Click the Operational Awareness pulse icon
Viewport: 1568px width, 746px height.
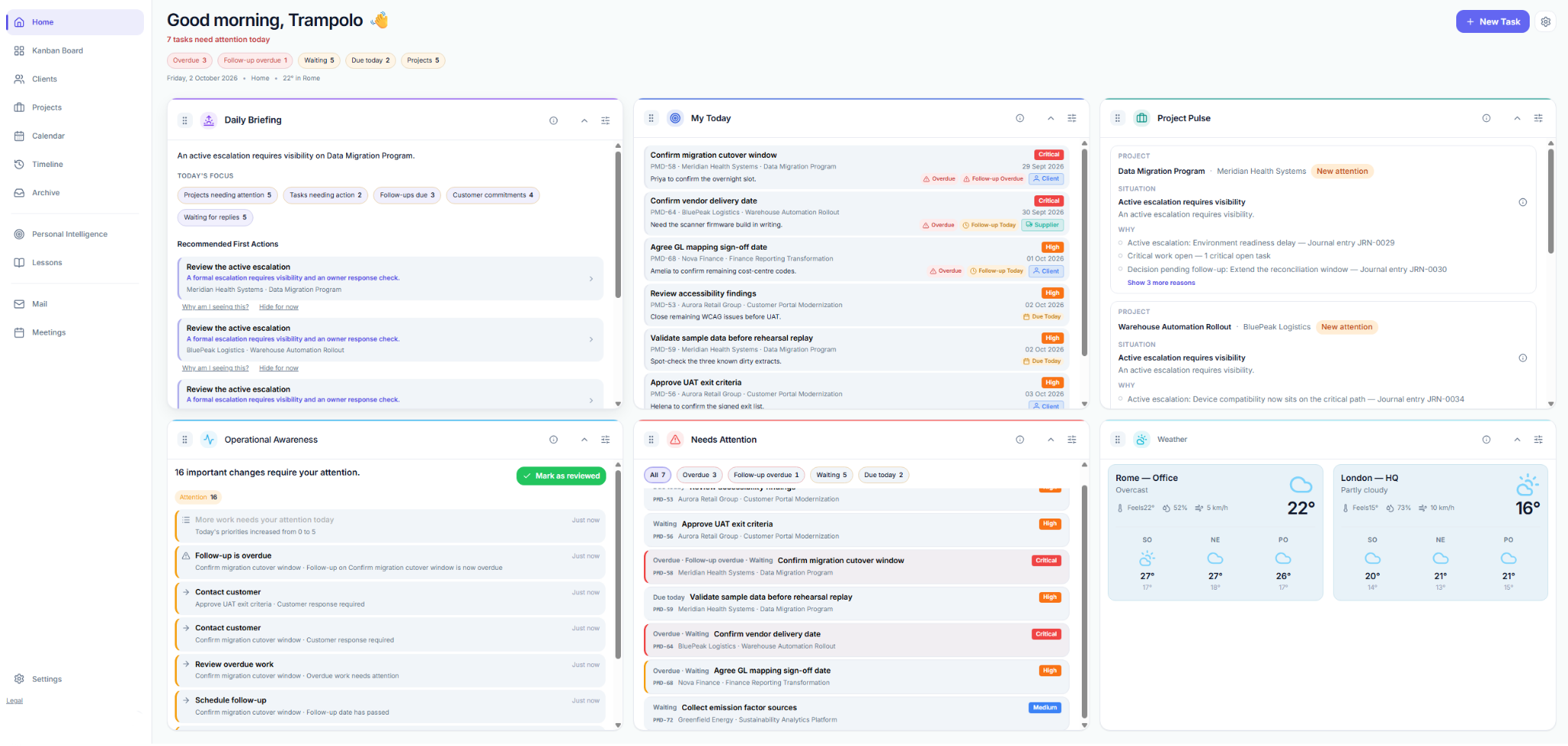(x=208, y=440)
